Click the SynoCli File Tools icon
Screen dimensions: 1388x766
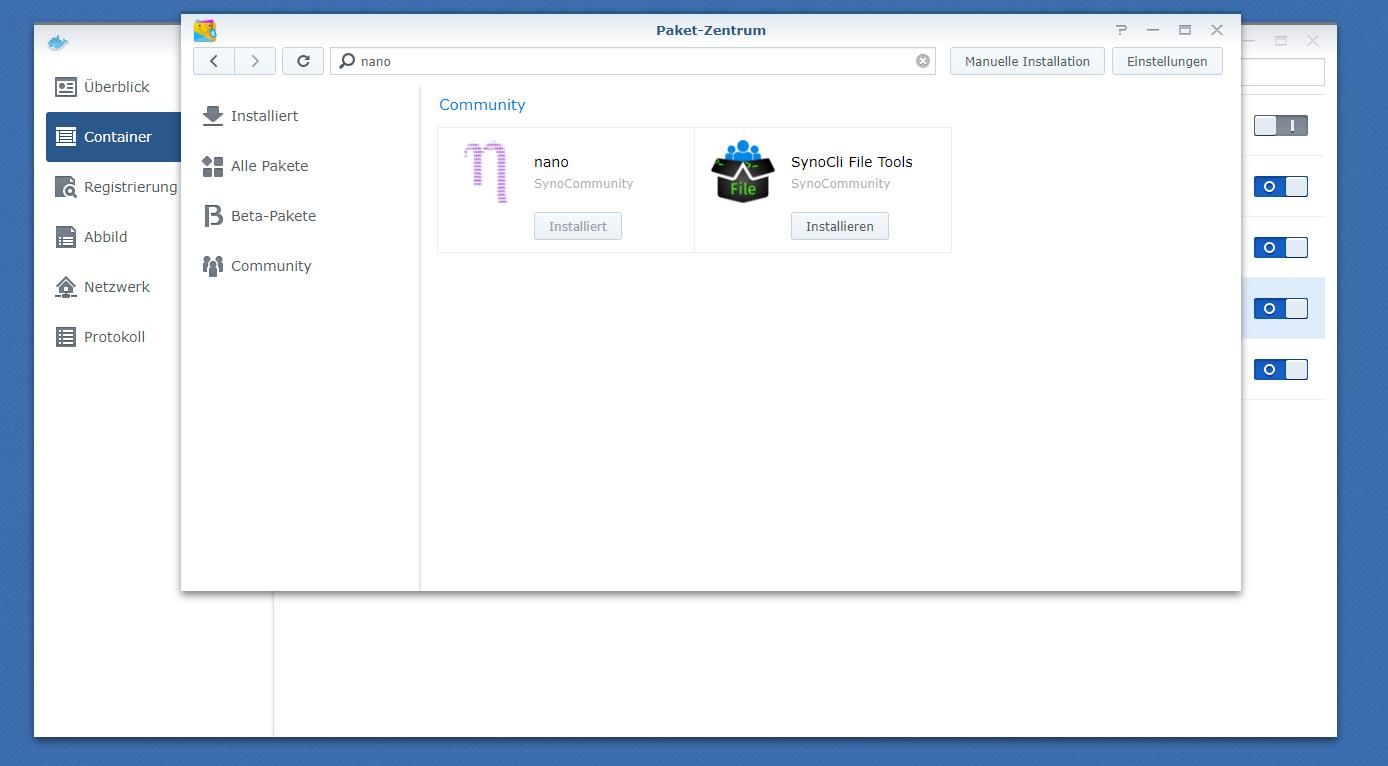743,171
